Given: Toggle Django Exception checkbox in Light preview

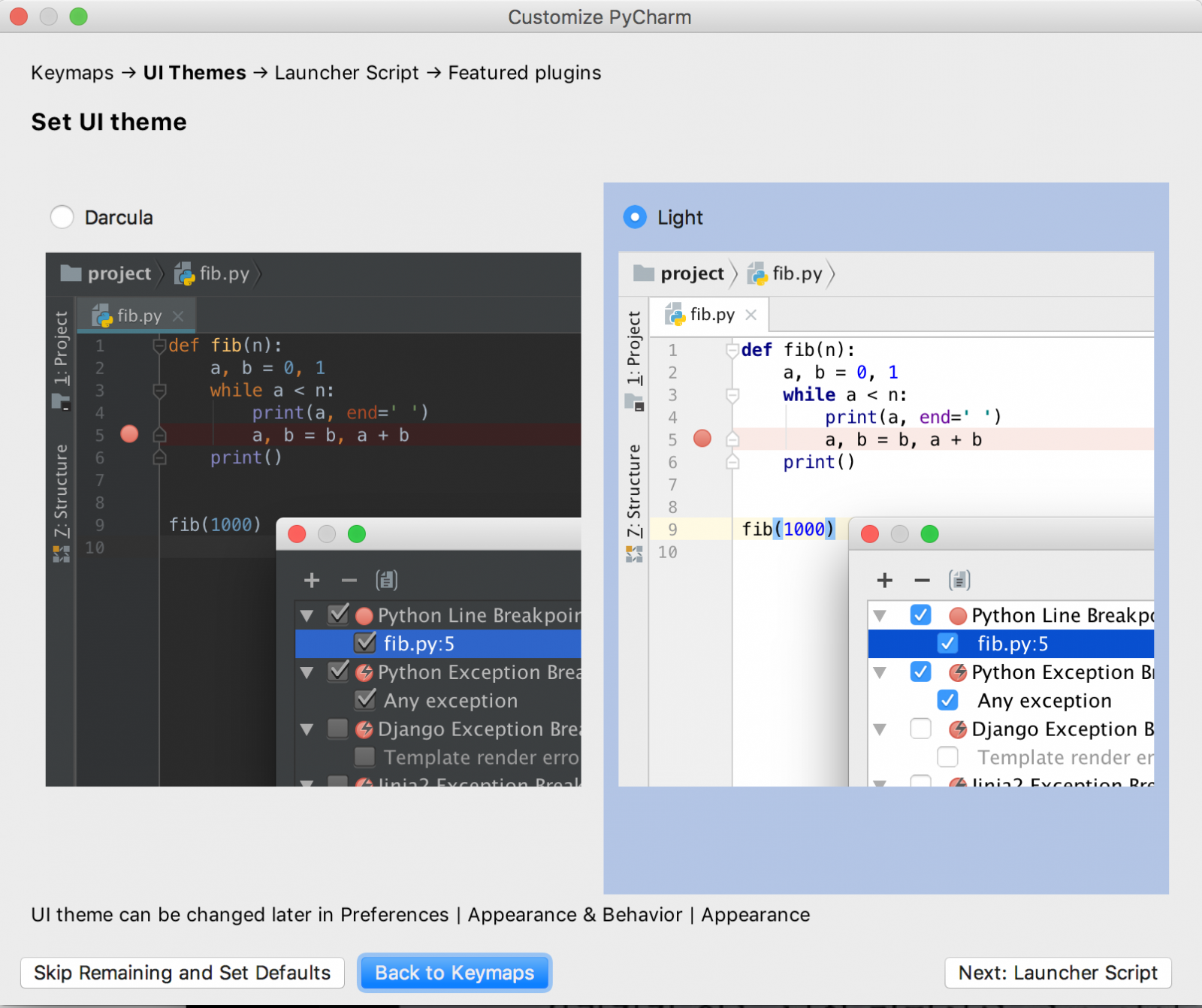Looking at the screenshot, I should [x=920, y=729].
